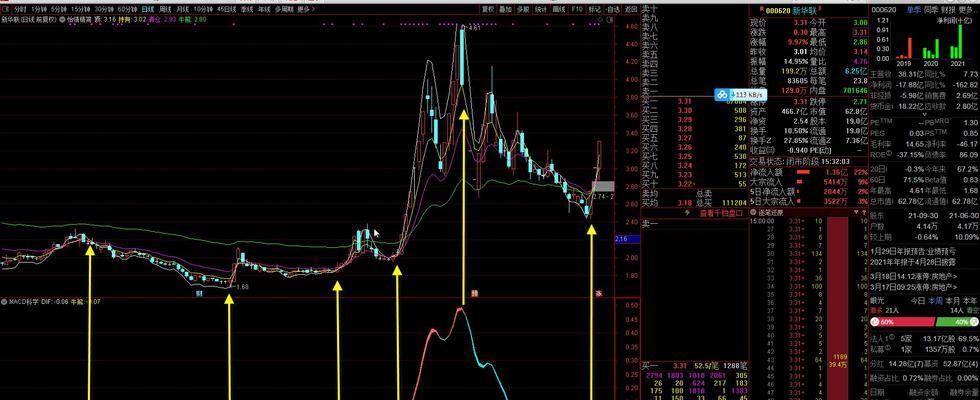Click the -自选 remove from watchlist button
This screenshot has height=400, width=980.
pyautogui.click(x=612, y=9)
